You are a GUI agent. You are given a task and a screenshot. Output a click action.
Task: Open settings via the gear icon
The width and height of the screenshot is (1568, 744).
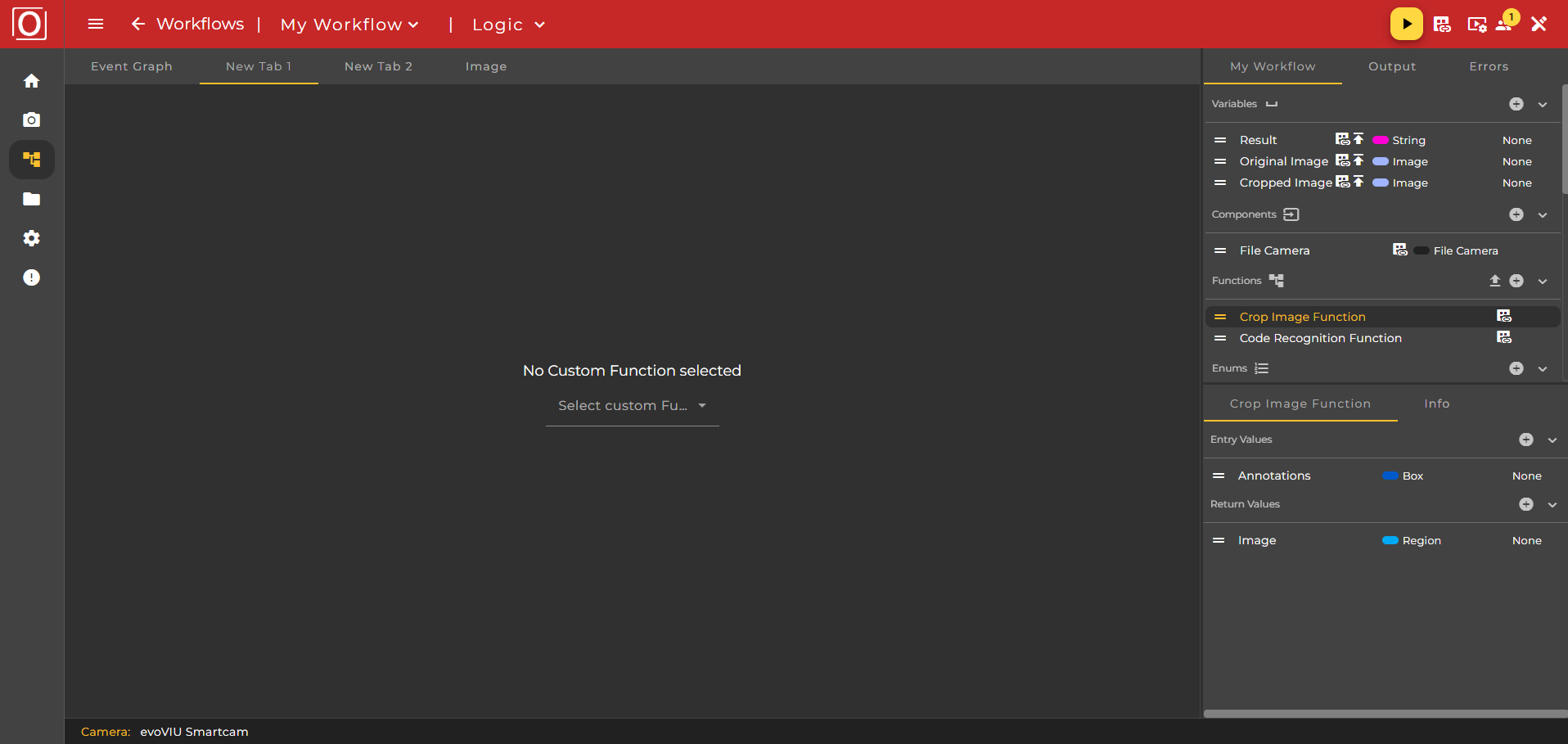pos(31,238)
